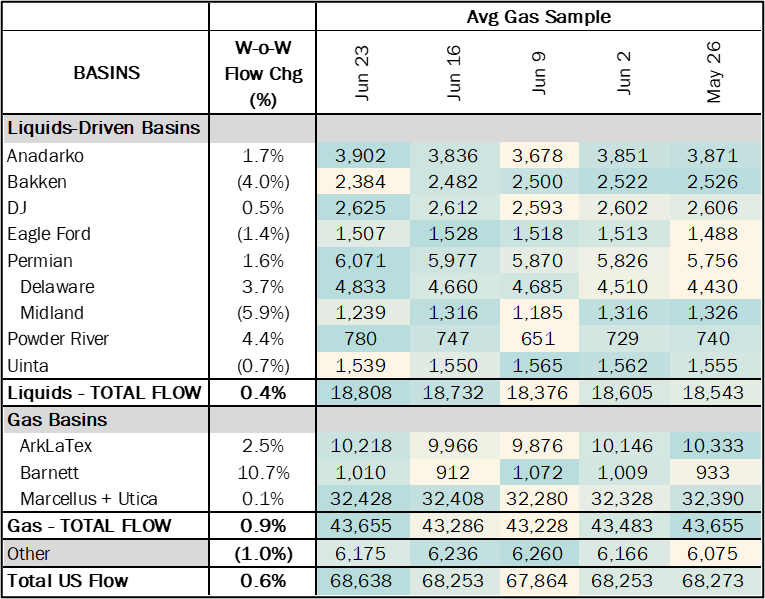Select the Gas Basins section label
The width and height of the screenshot is (765, 599).
[57, 419]
